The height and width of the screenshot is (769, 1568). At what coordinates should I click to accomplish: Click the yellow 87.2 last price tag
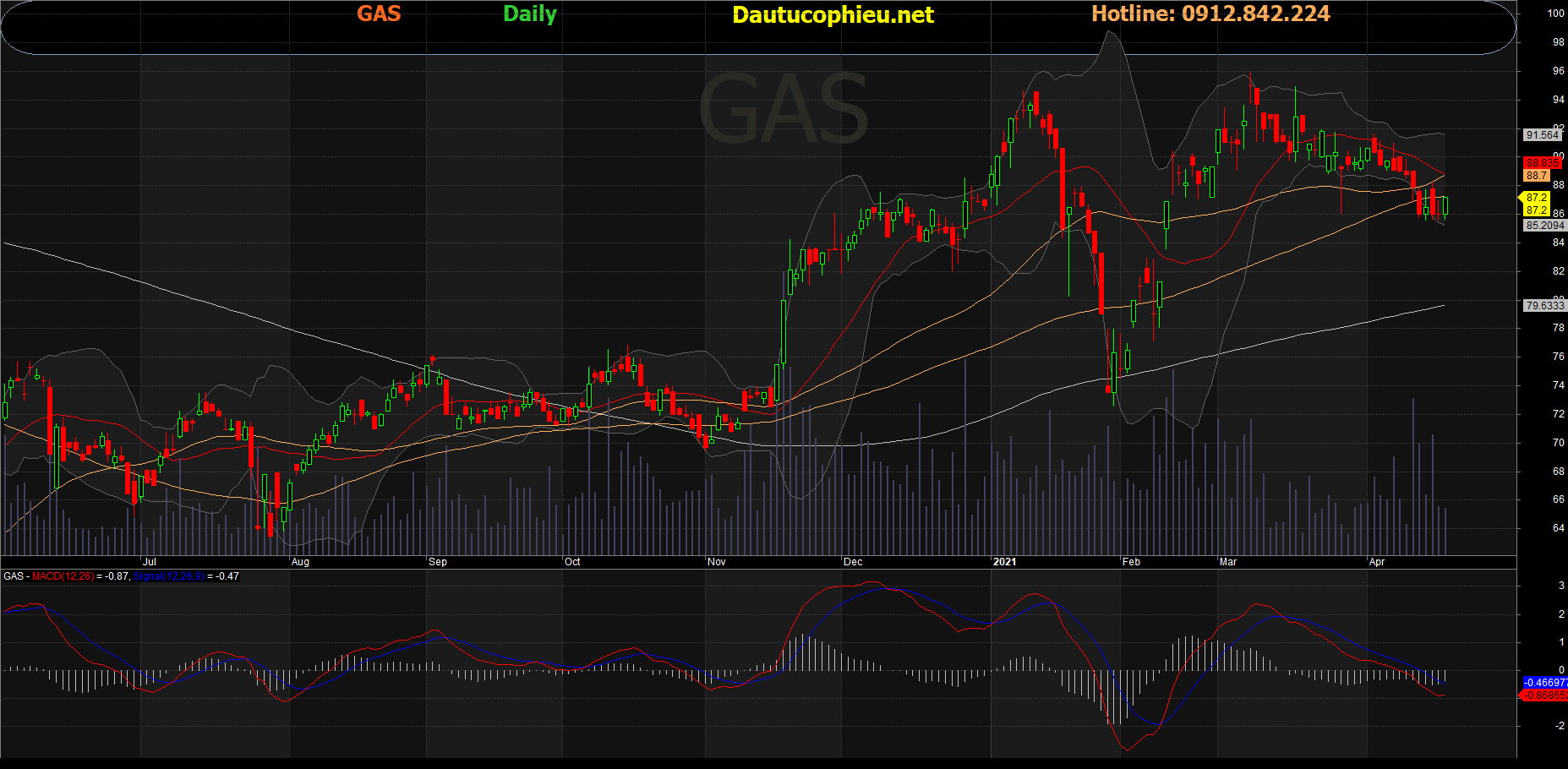[x=1536, y=198]
